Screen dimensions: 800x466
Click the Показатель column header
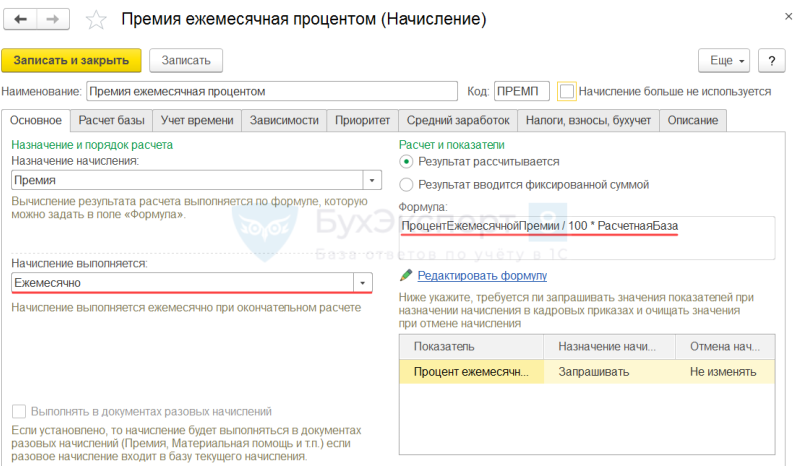tap(471, 347)
